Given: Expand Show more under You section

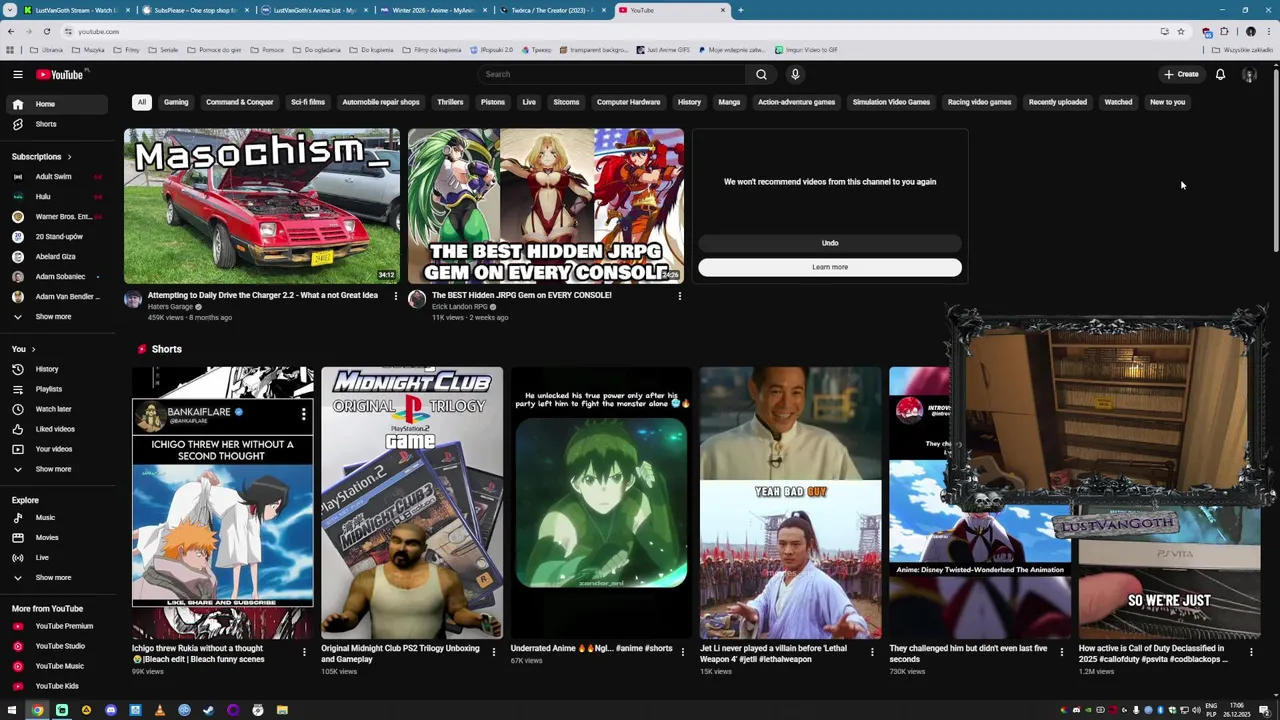Looking at the screenshot, I should (62, 469).
